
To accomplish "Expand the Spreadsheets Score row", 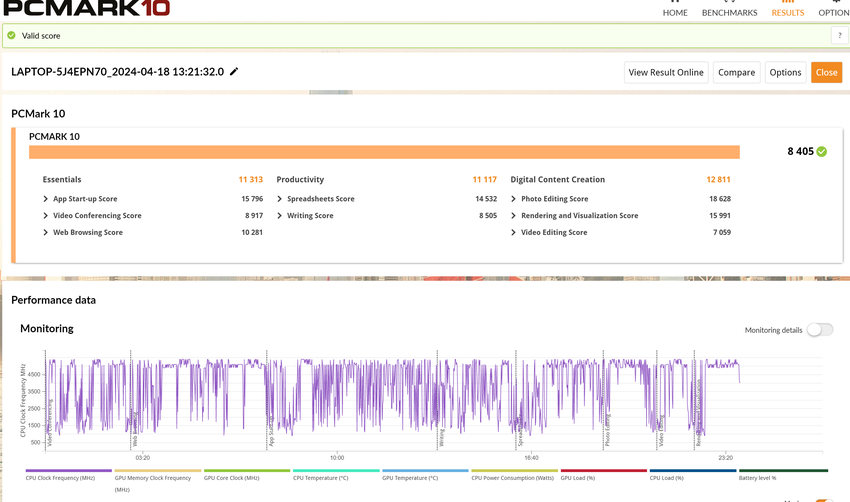I will point(280,199).
